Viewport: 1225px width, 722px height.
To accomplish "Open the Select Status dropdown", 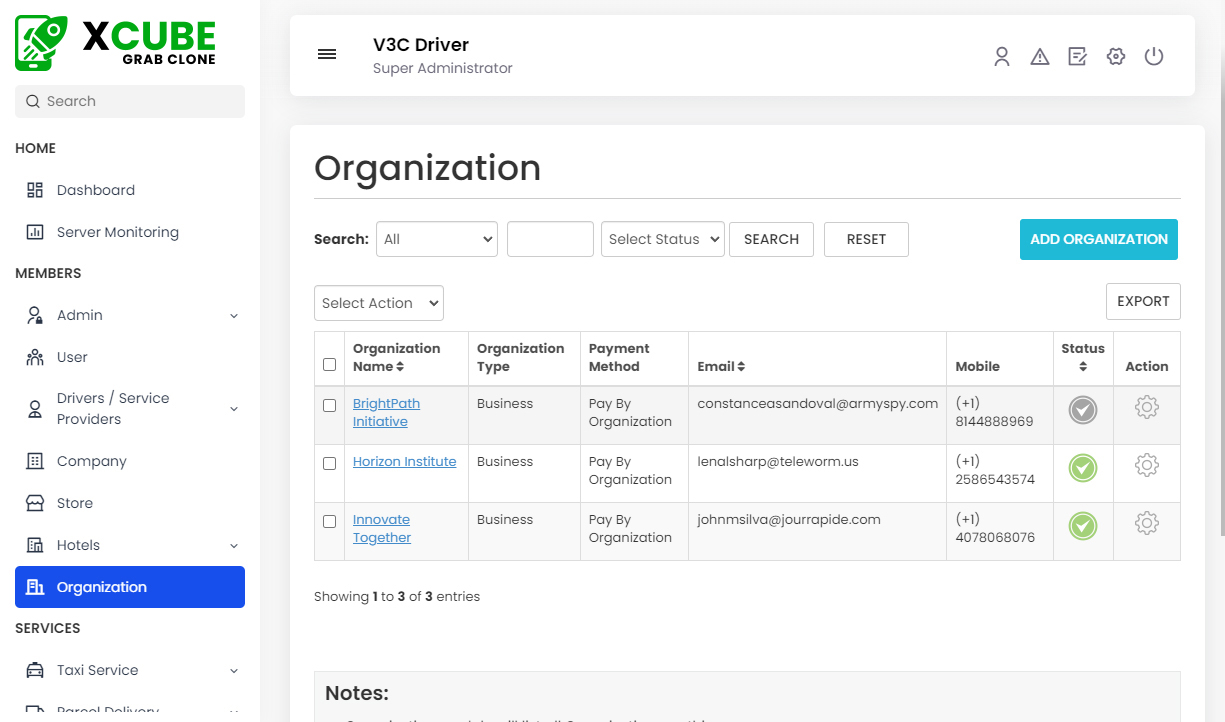I will [662, 239].
